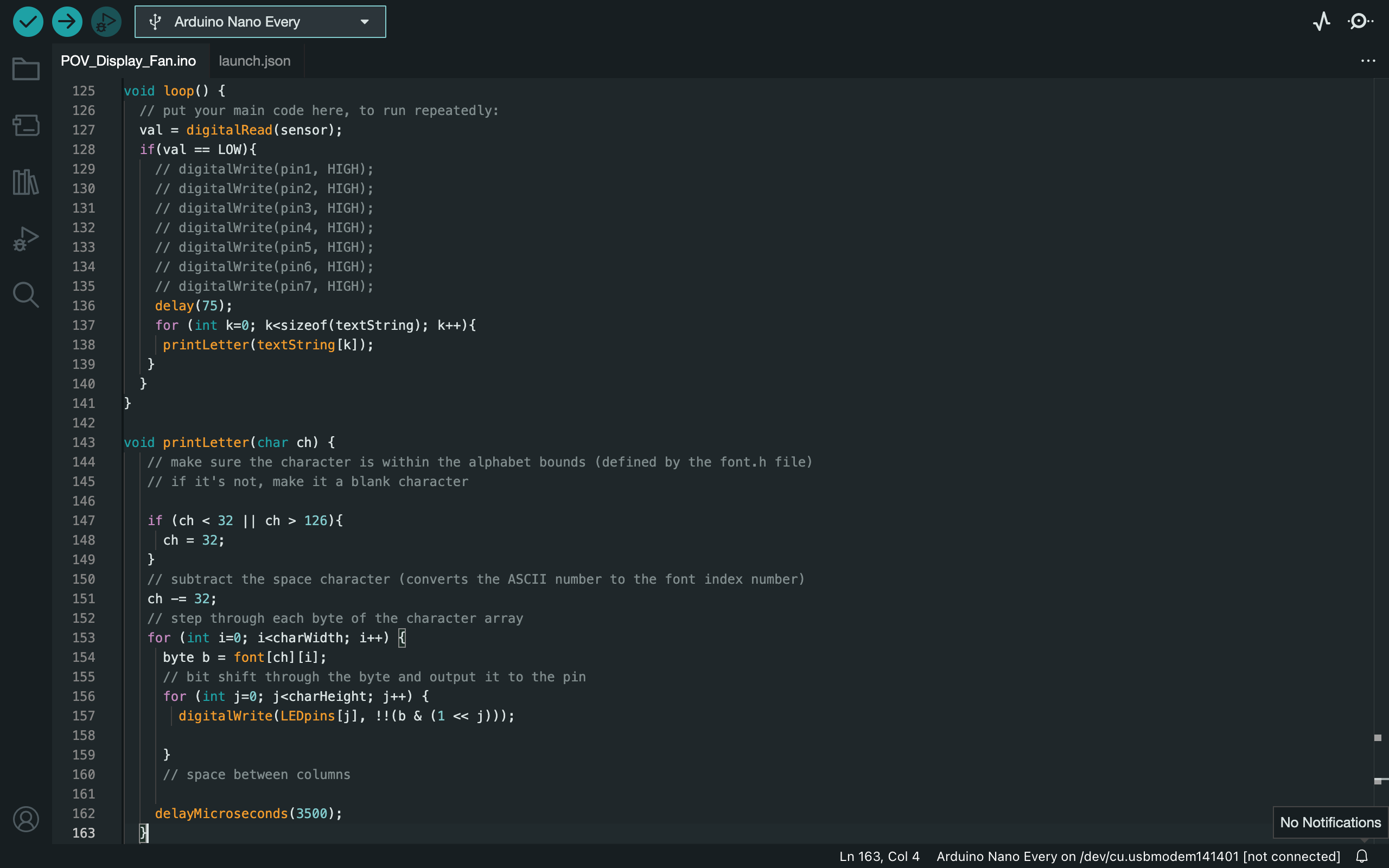Open the Search sidebar icon
This screenshot has width=1389, height=868.
pos(26,295)
